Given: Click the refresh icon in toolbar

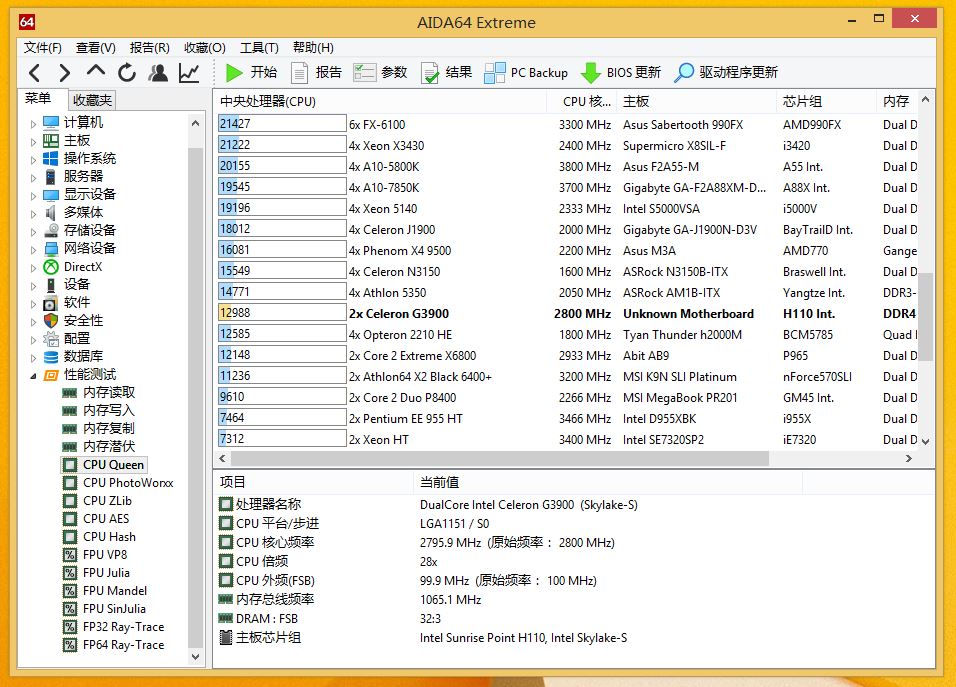Looking at the screenshot, I should [x=127, y=72].
